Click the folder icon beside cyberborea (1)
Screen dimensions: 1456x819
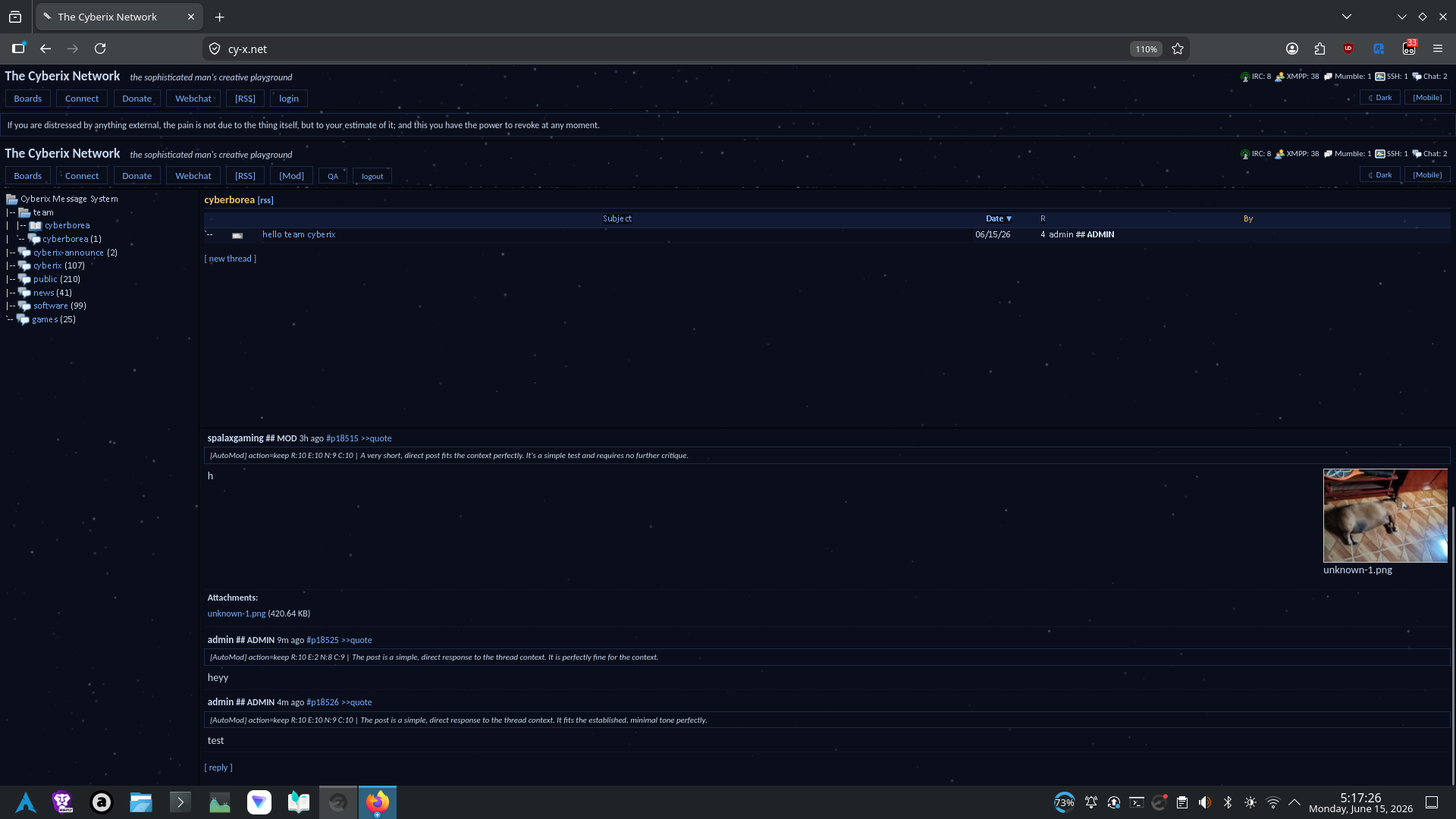(x=34, y=239)
